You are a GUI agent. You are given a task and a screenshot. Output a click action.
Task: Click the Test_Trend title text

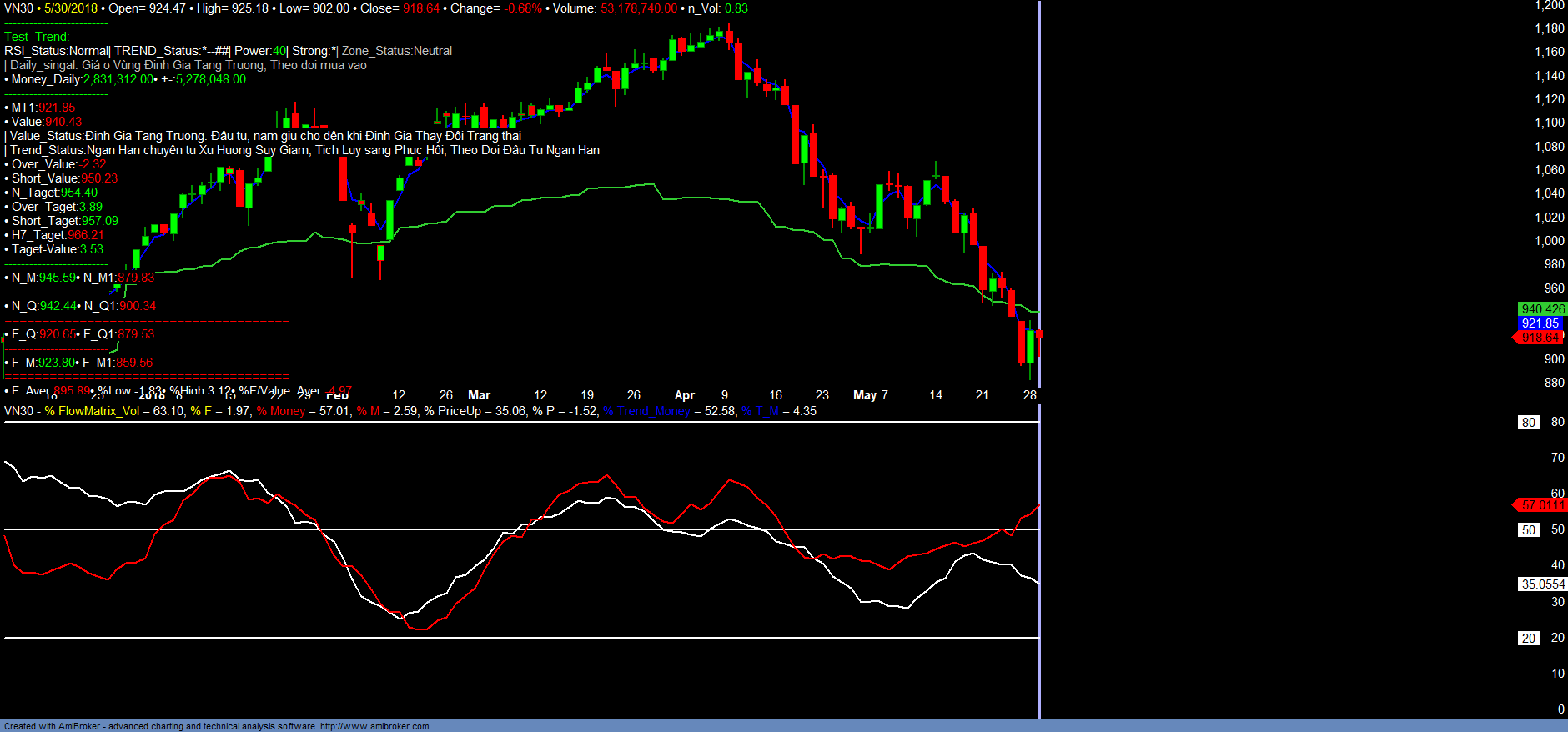click(x=37, y=37)
